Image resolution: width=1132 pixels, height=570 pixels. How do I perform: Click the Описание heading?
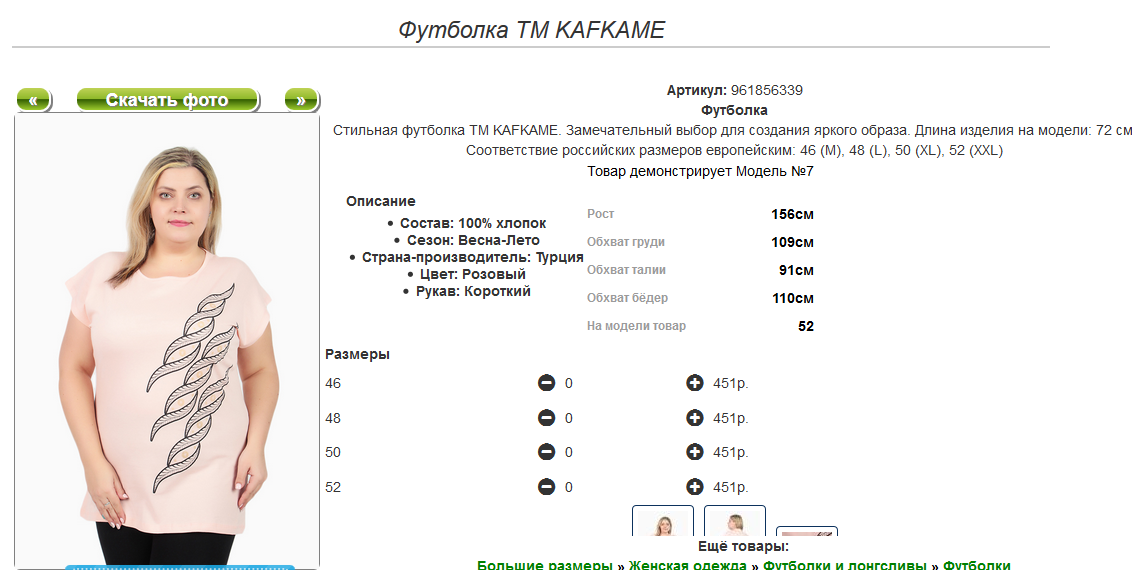(x=380, y=201)
